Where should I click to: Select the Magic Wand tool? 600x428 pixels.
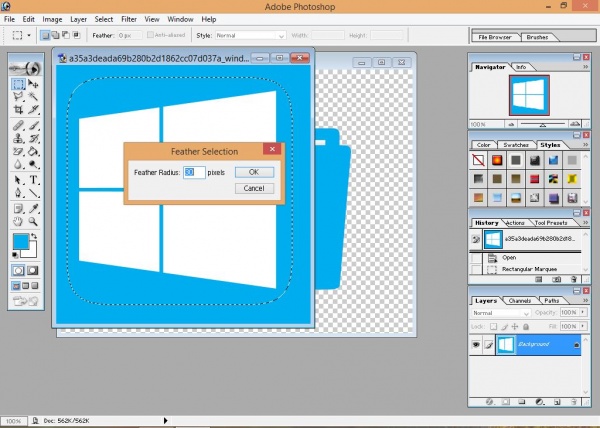tap(33, 98)
